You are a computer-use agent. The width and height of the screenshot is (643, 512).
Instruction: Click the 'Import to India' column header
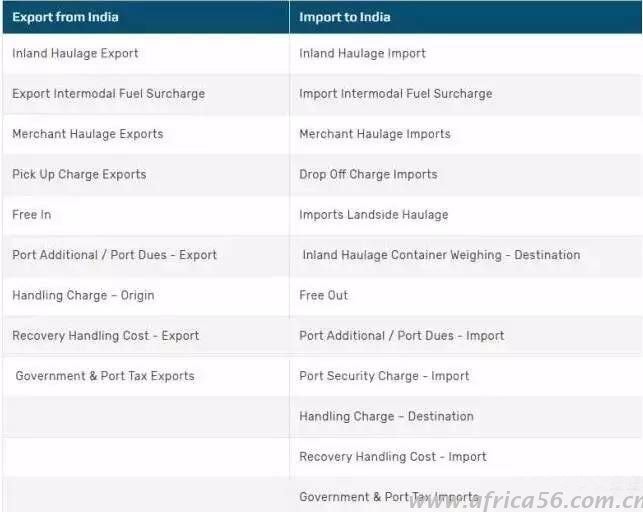pos(344,17)
